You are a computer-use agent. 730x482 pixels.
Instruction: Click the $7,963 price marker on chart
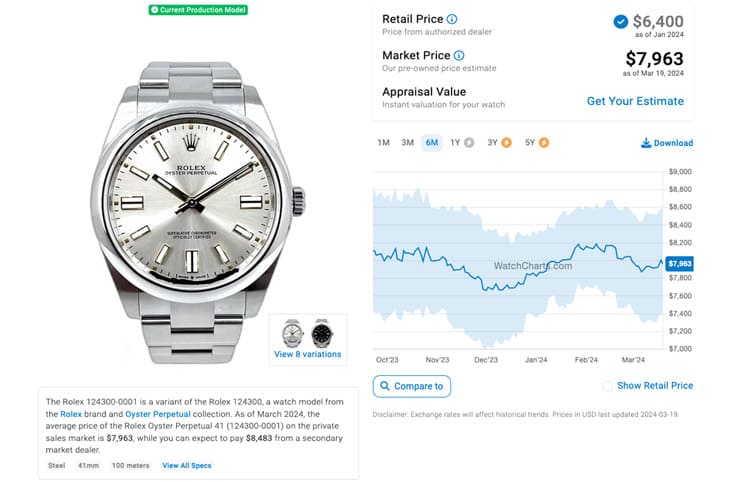click(x=680, y=264)
